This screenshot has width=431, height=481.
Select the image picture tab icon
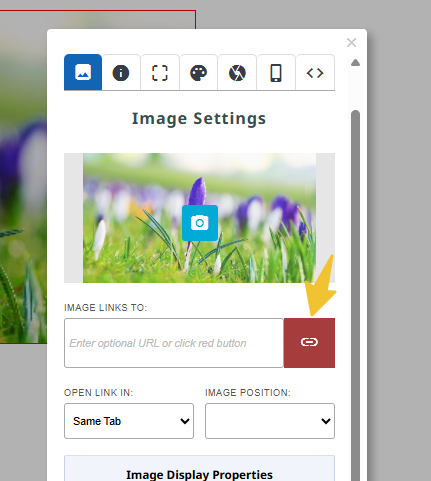pyautogui.click(x=83, y=72)
